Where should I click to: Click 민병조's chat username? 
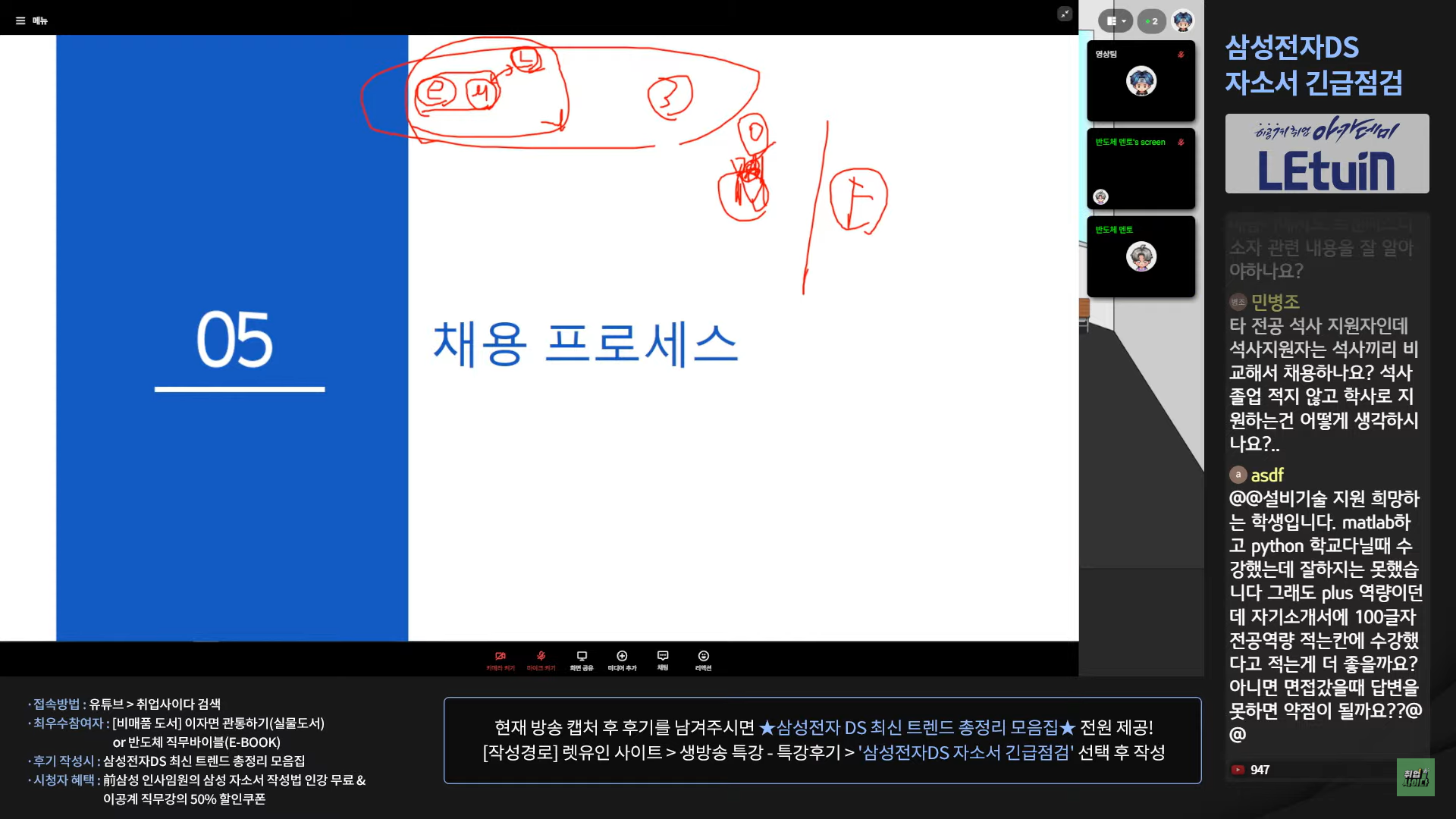click(1276, 302)
